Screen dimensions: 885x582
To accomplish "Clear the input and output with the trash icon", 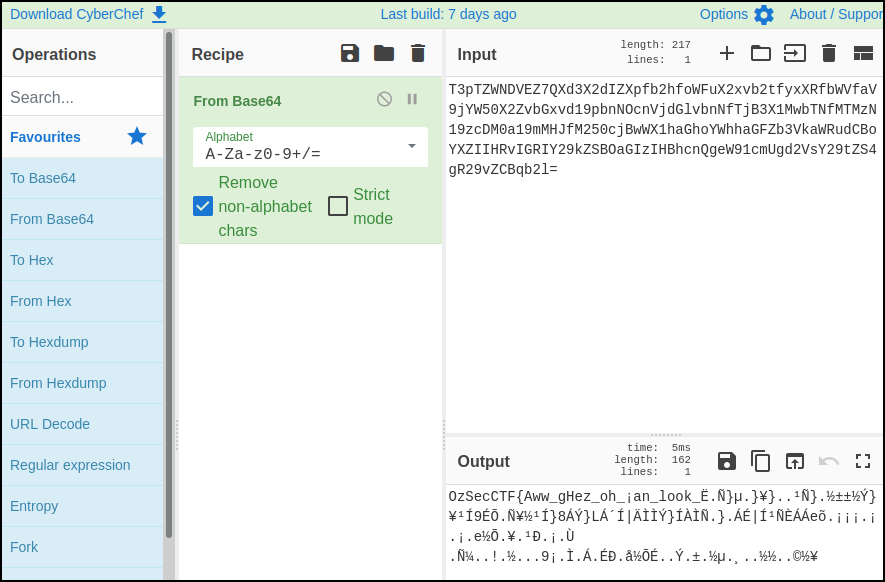I will [829, 54].
